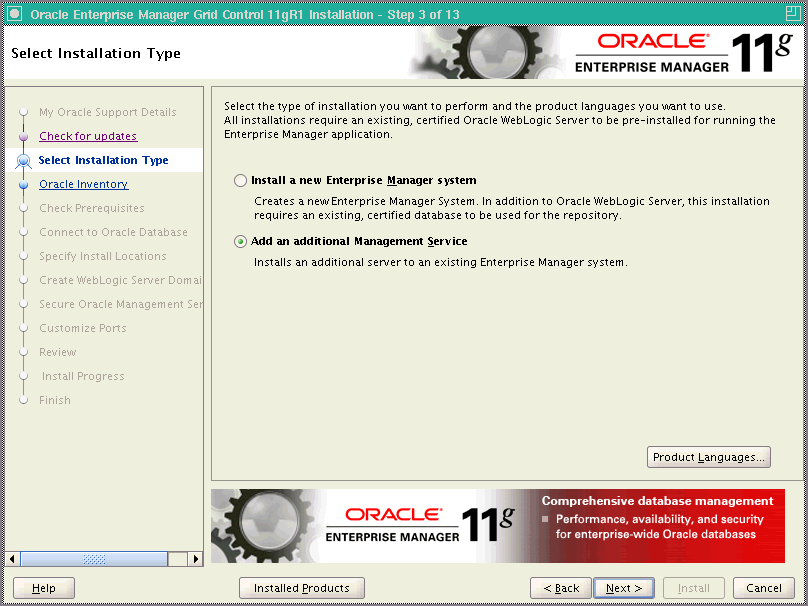Click the Check for updates step bullet
The width and height of the screenshot is (808, 606).
[x=23, y=137]
